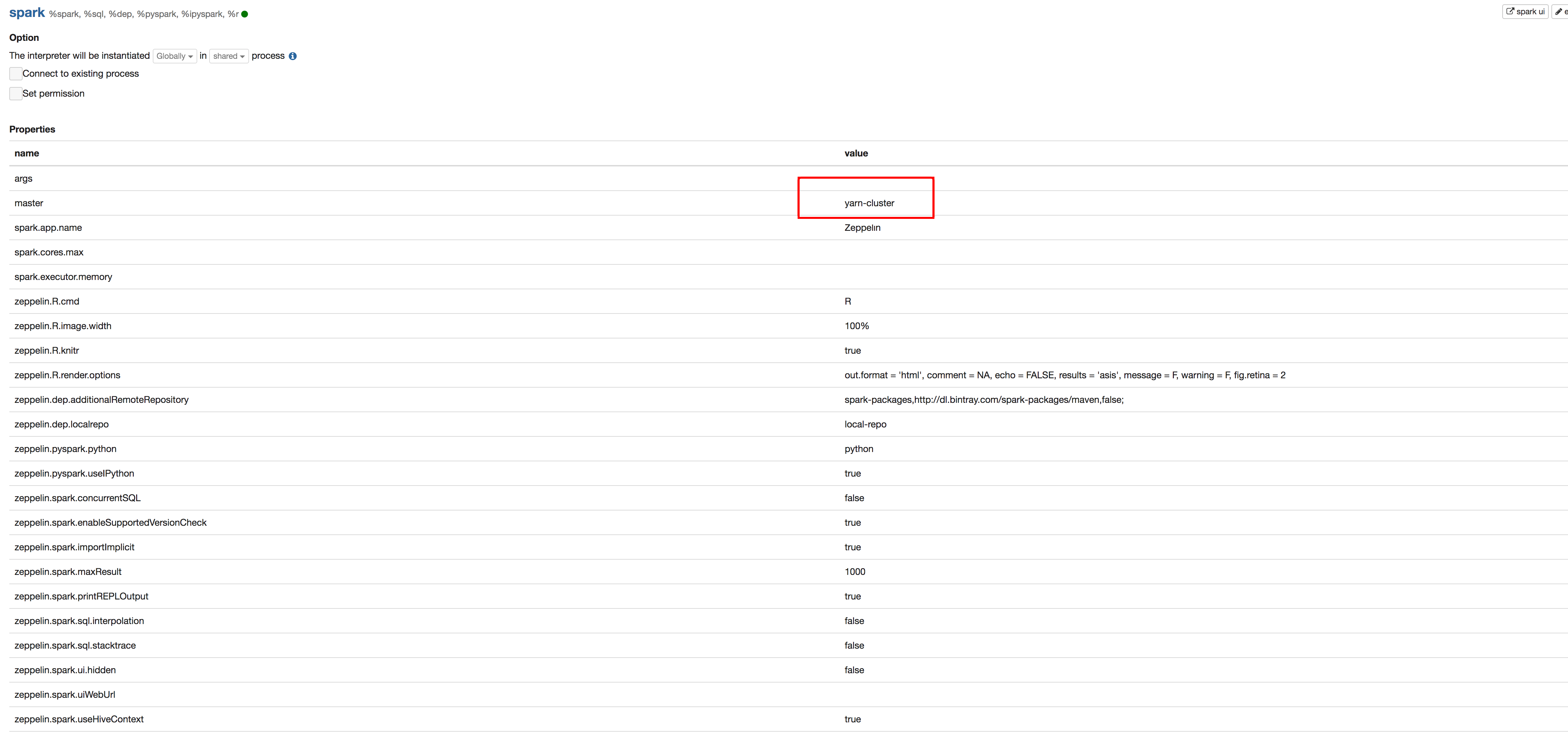Select zeppelin.spark.printREPLOutput property name

point(82,596)
